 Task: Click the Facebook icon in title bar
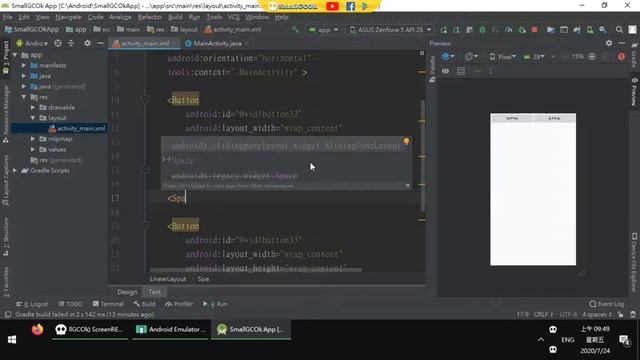pyautogui.click(x=350, y=6)
